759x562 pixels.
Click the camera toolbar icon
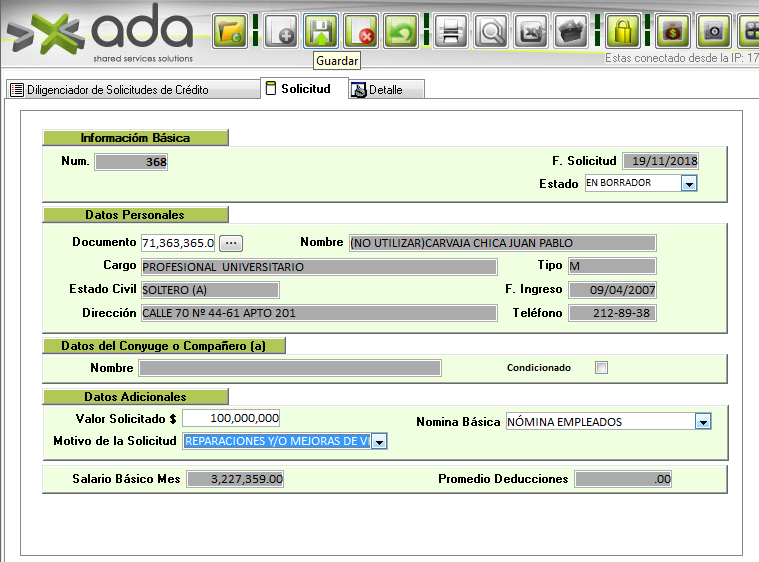[712, 31]
